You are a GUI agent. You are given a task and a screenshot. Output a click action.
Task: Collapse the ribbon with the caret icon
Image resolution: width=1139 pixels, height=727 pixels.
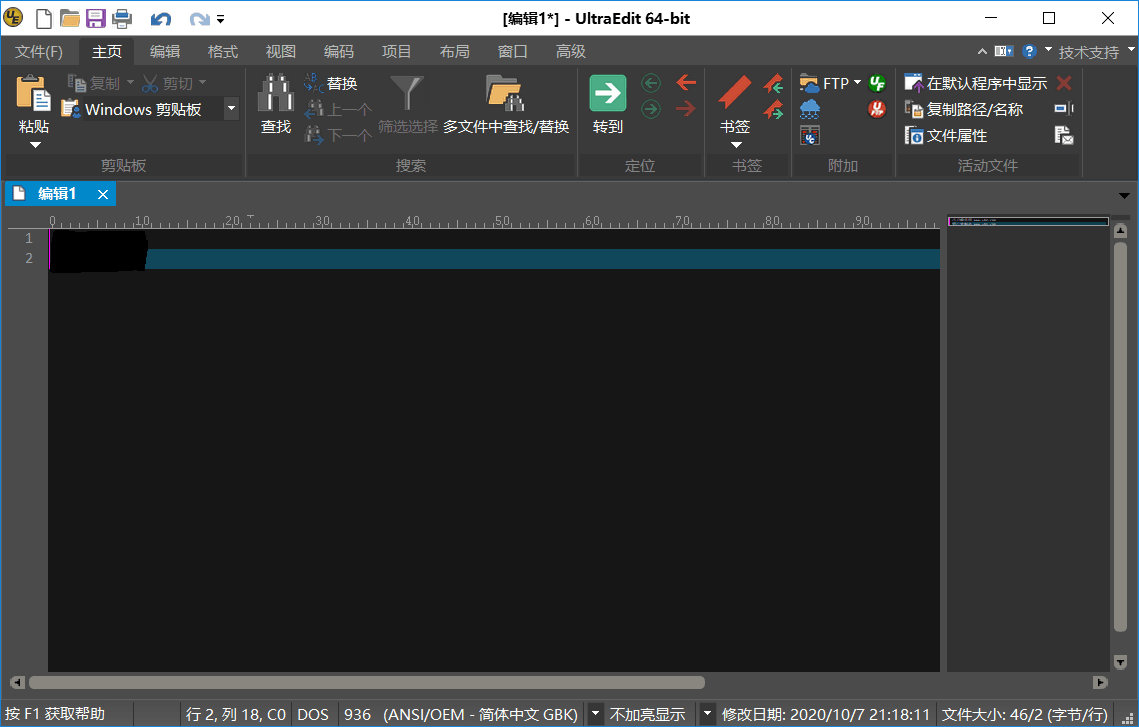point(982,52)
